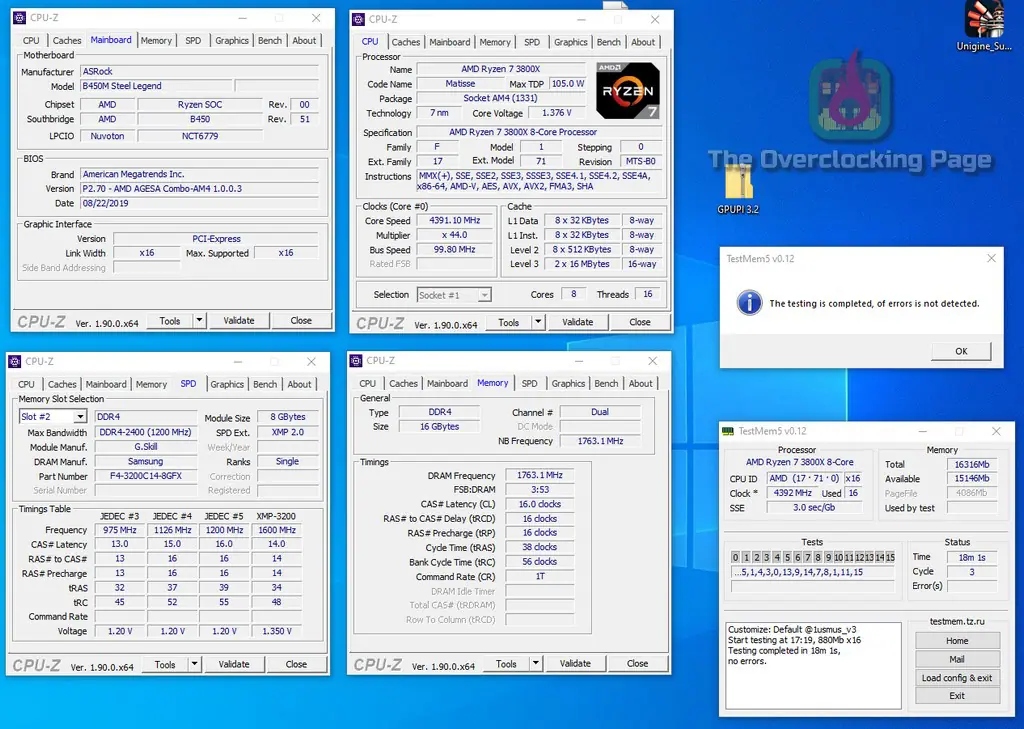Open the Socket #1 selection dropdown
Image resolution: width=1024 pixels, height=729 pixels.
pyautogui.click(x=484, y=295)
